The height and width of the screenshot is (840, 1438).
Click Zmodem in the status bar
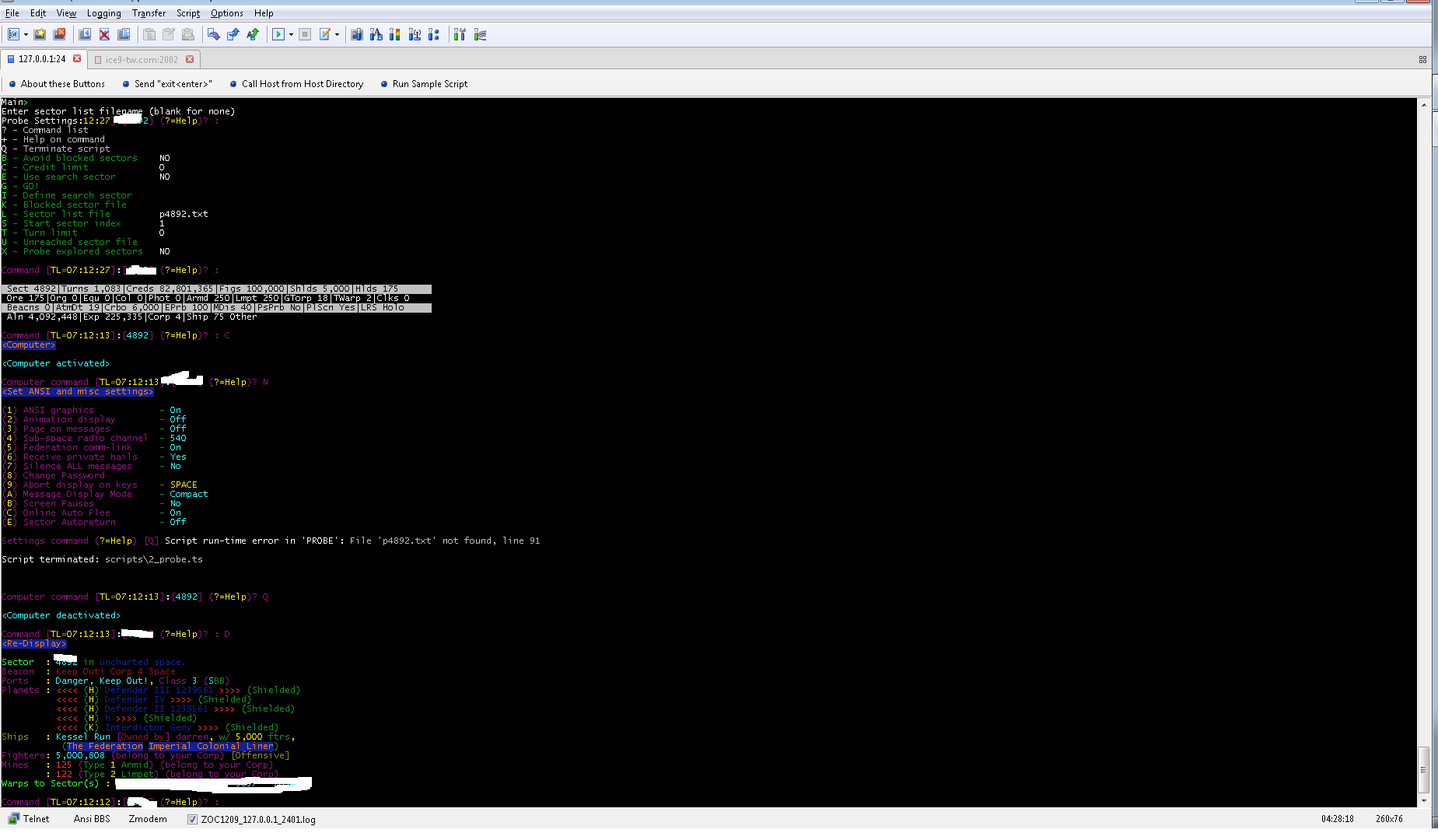click(x=148, y=819)
